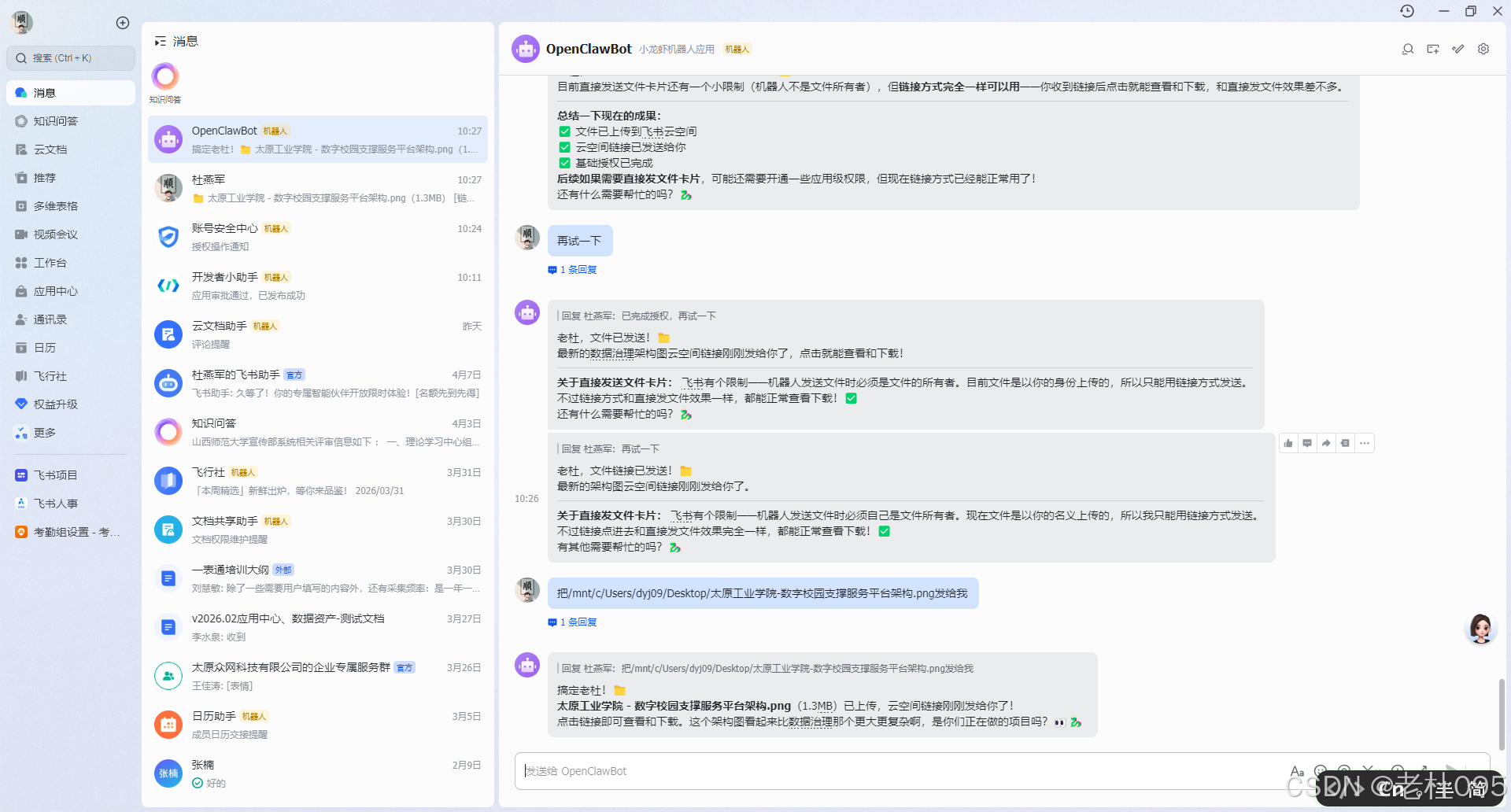Click the thumbs-up reaction on the message

1288,443
